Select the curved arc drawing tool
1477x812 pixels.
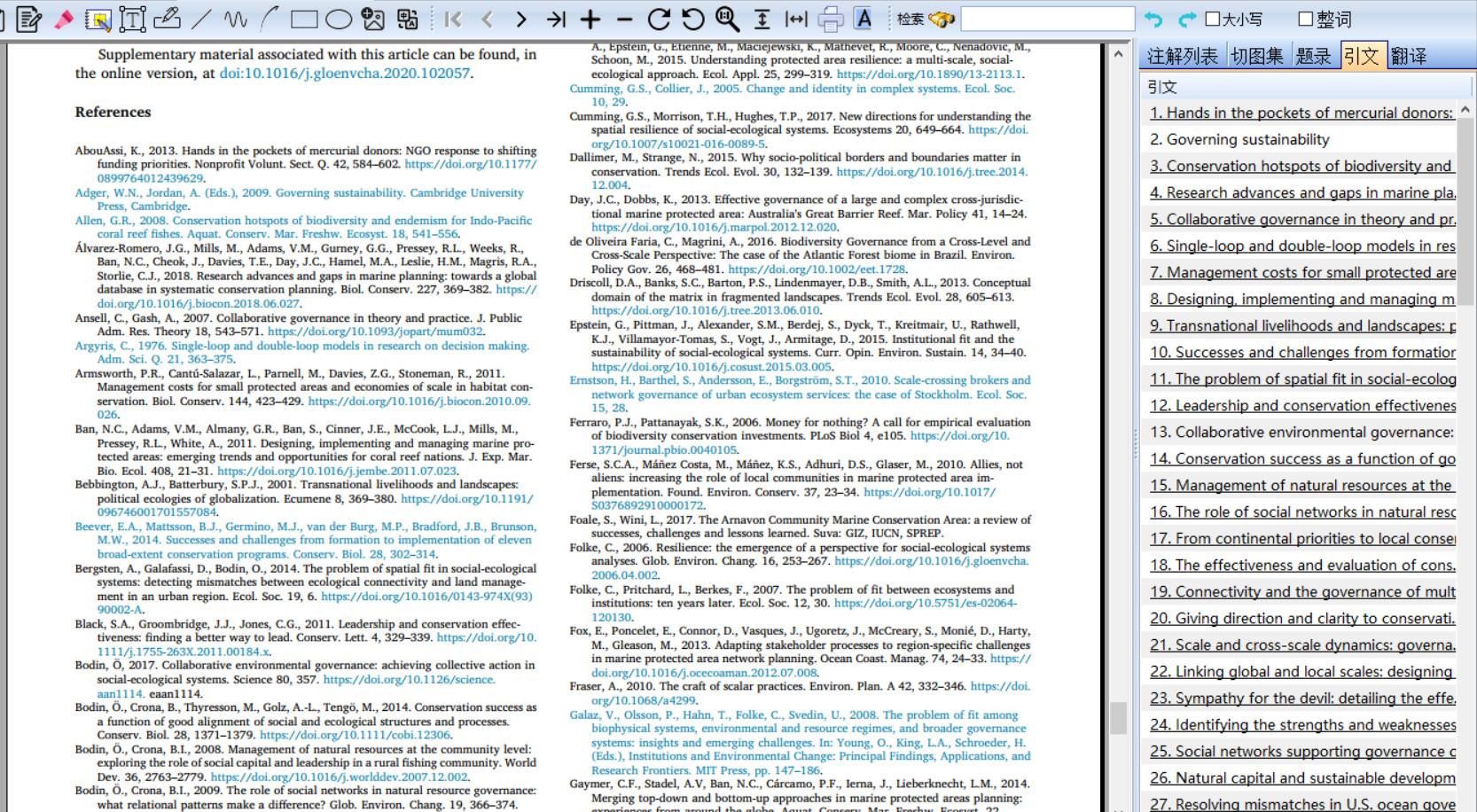tap(270, 19)
